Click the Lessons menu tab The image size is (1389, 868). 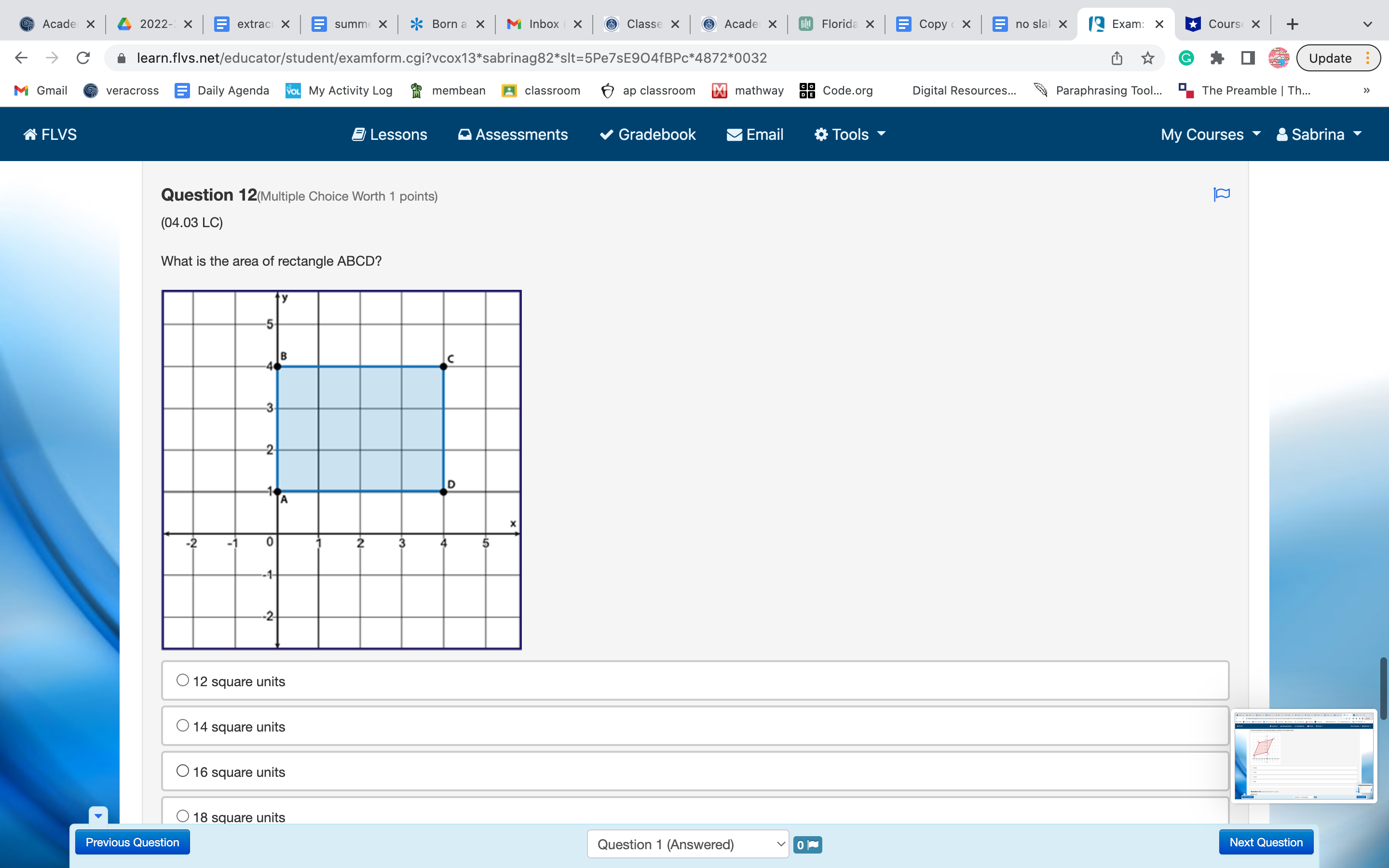coord(389,134)
